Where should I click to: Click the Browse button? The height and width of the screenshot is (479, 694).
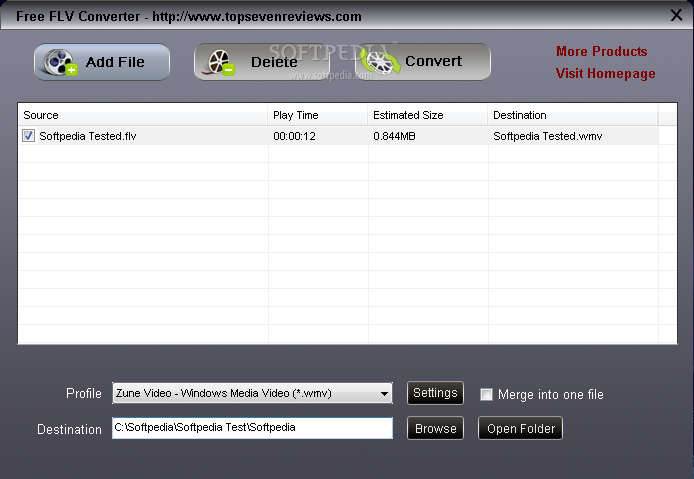(x=435, y=428)
